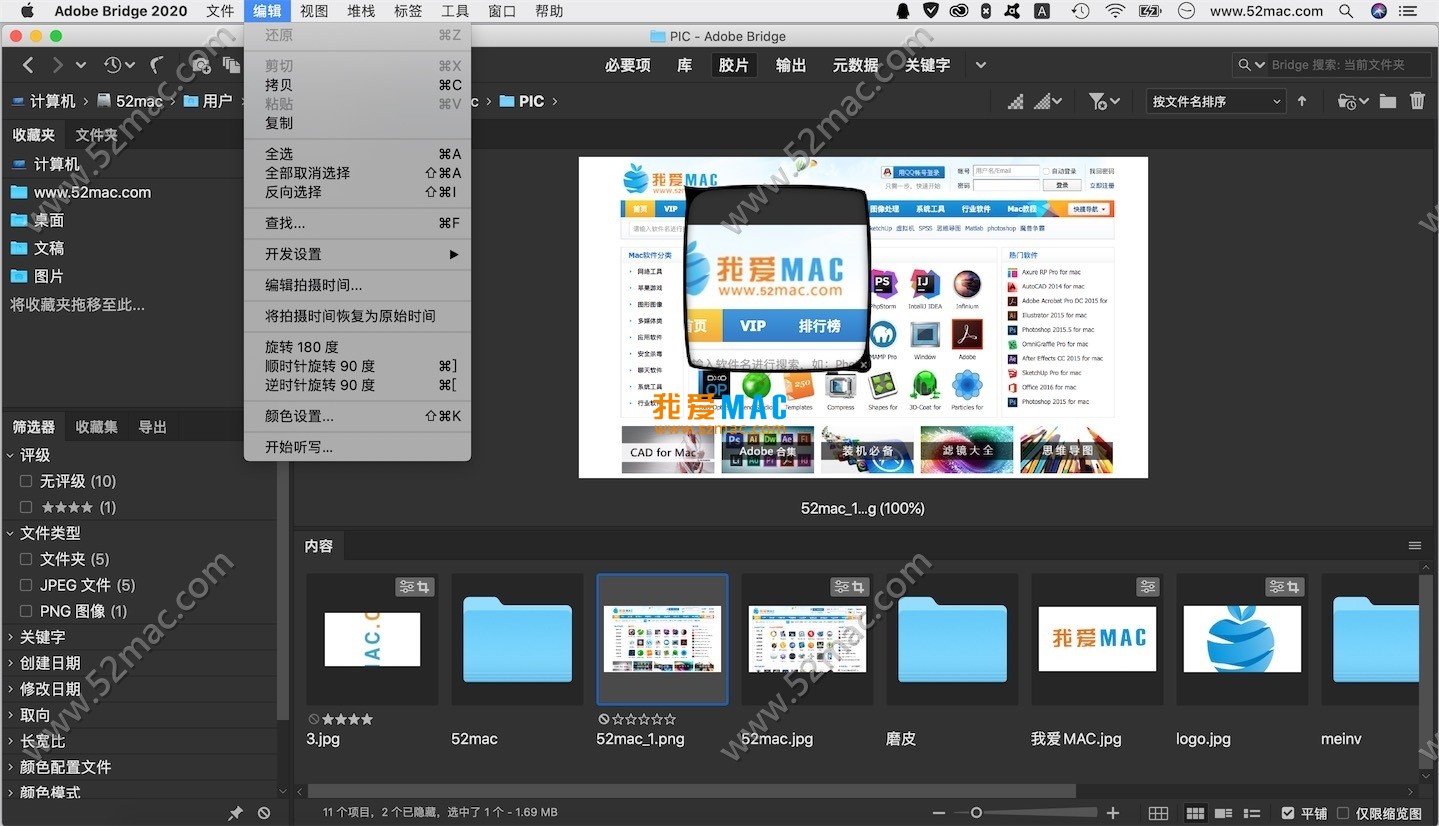
Task: Choose 全选 from the 编辑 menu
Action: coord(357,154)
